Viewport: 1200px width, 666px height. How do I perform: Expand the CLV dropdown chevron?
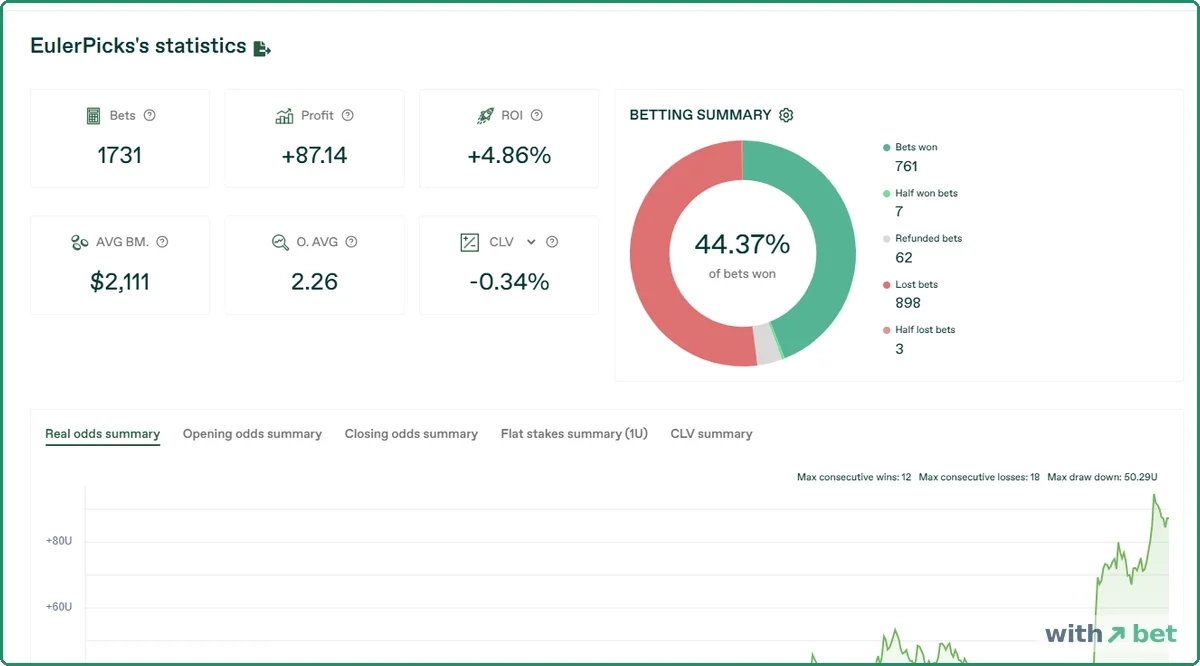tap(531, 242)
